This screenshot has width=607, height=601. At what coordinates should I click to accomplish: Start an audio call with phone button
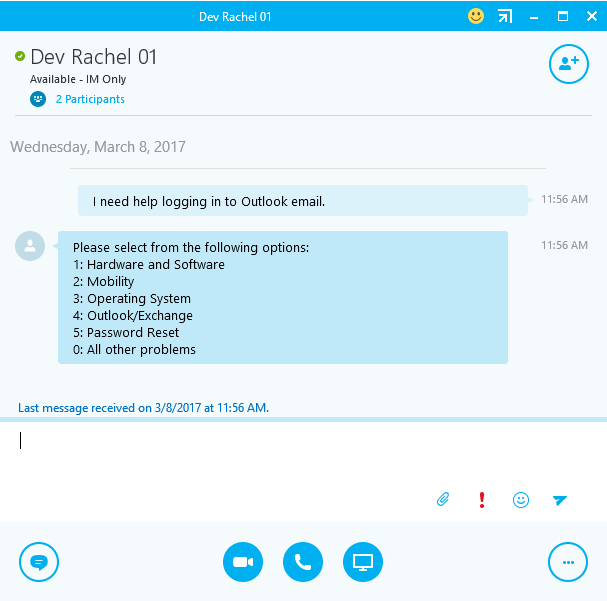click(x=303, y=562)
